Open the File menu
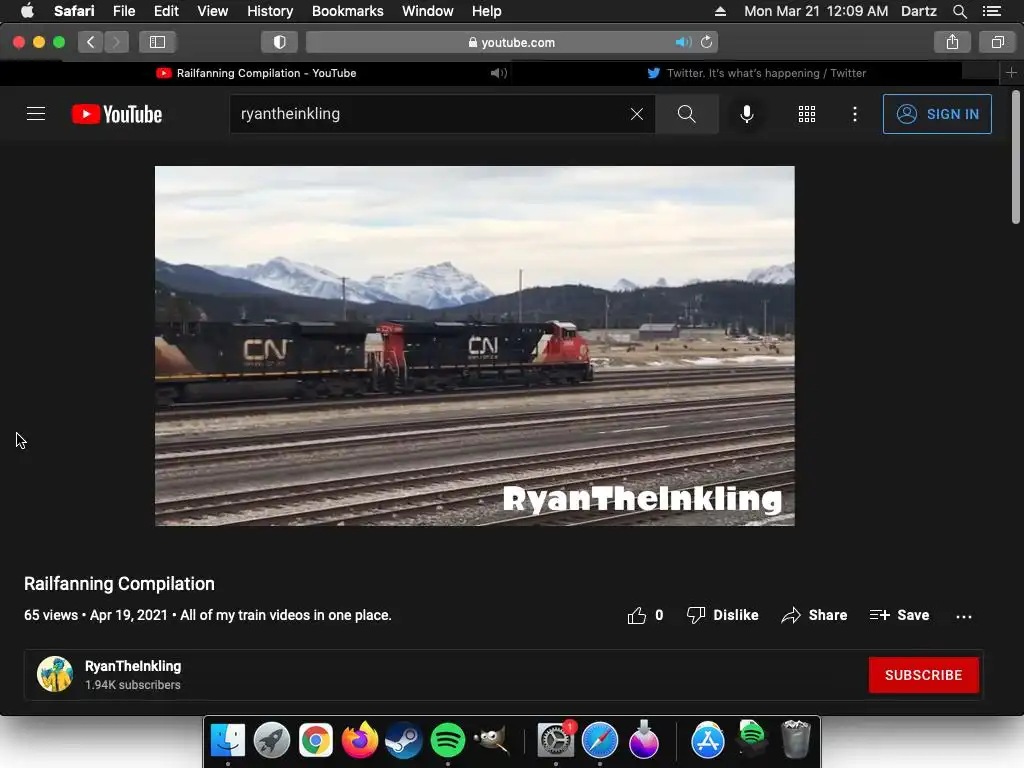 coord(124,11)
